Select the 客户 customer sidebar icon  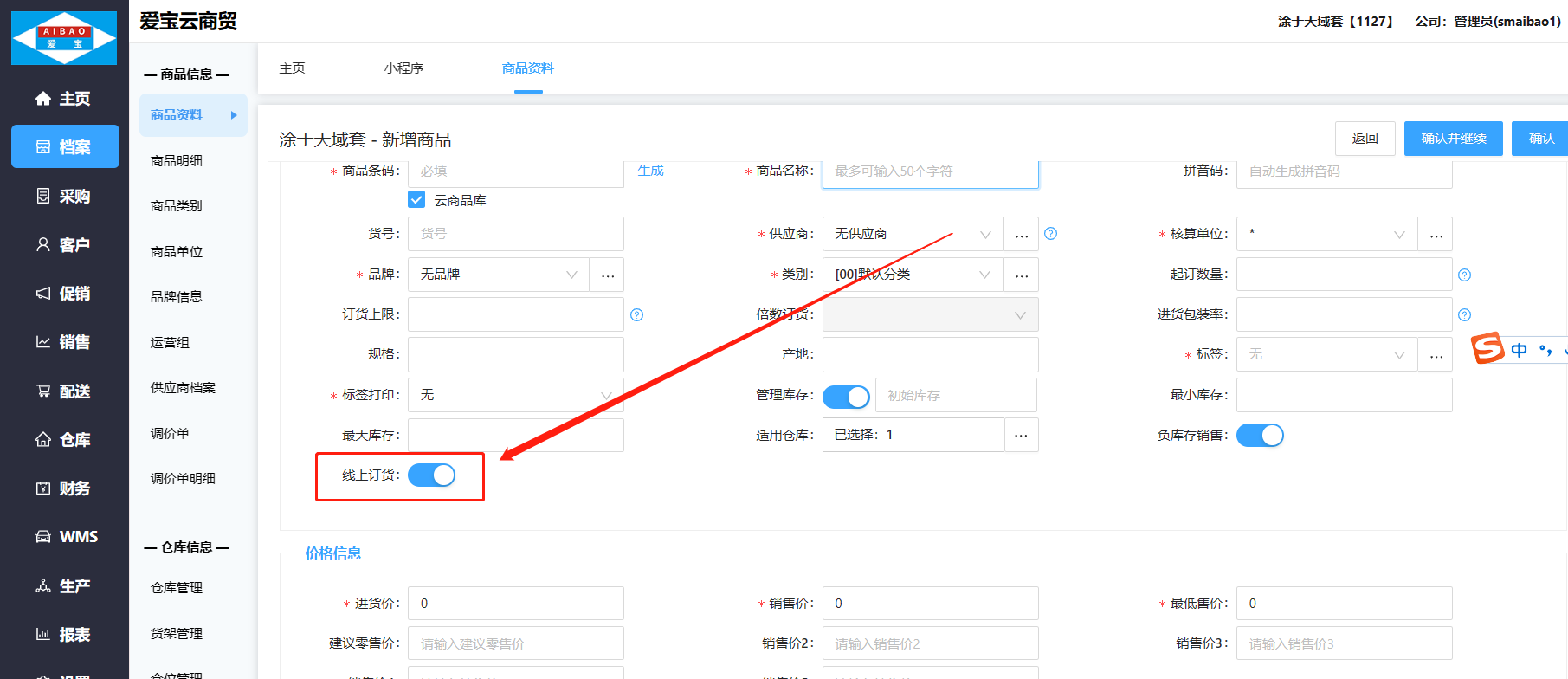coord(43,244)
